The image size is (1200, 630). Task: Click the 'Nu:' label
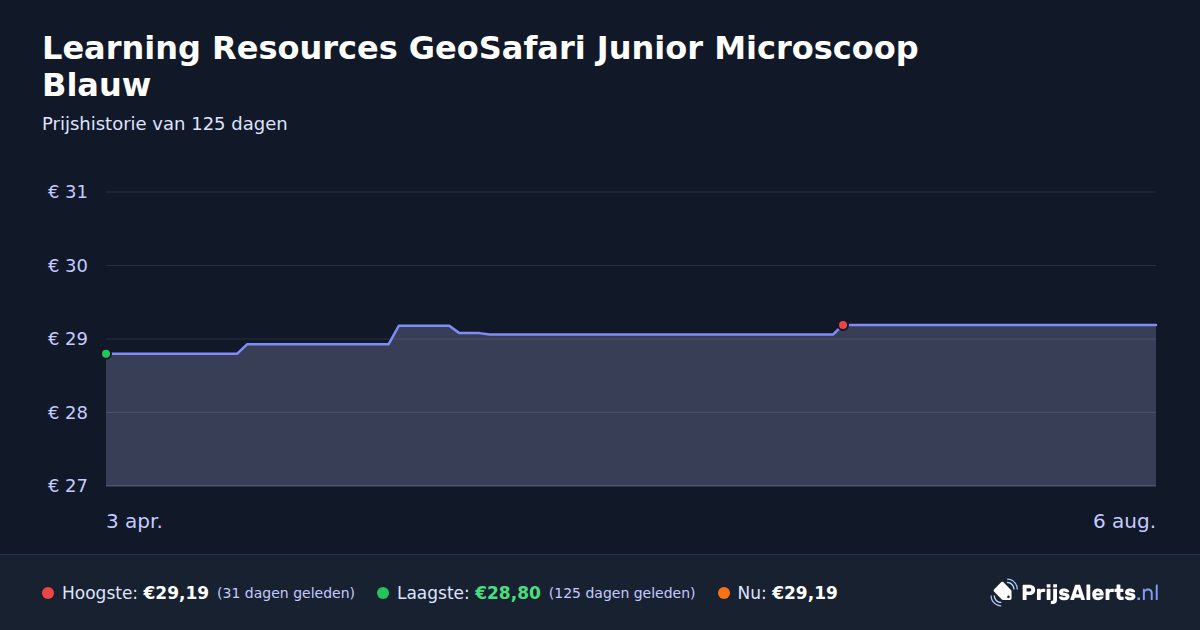click(752, 593)
